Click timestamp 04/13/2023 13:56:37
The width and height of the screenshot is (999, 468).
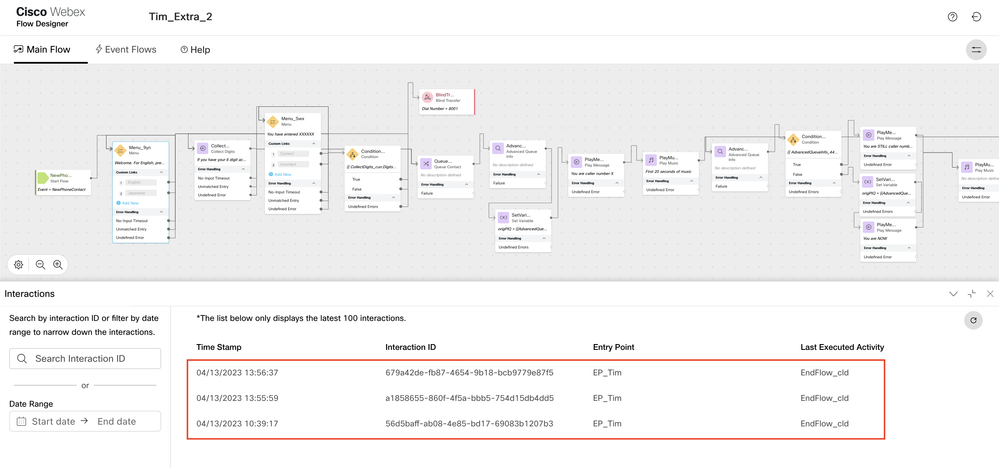point(238,372)
